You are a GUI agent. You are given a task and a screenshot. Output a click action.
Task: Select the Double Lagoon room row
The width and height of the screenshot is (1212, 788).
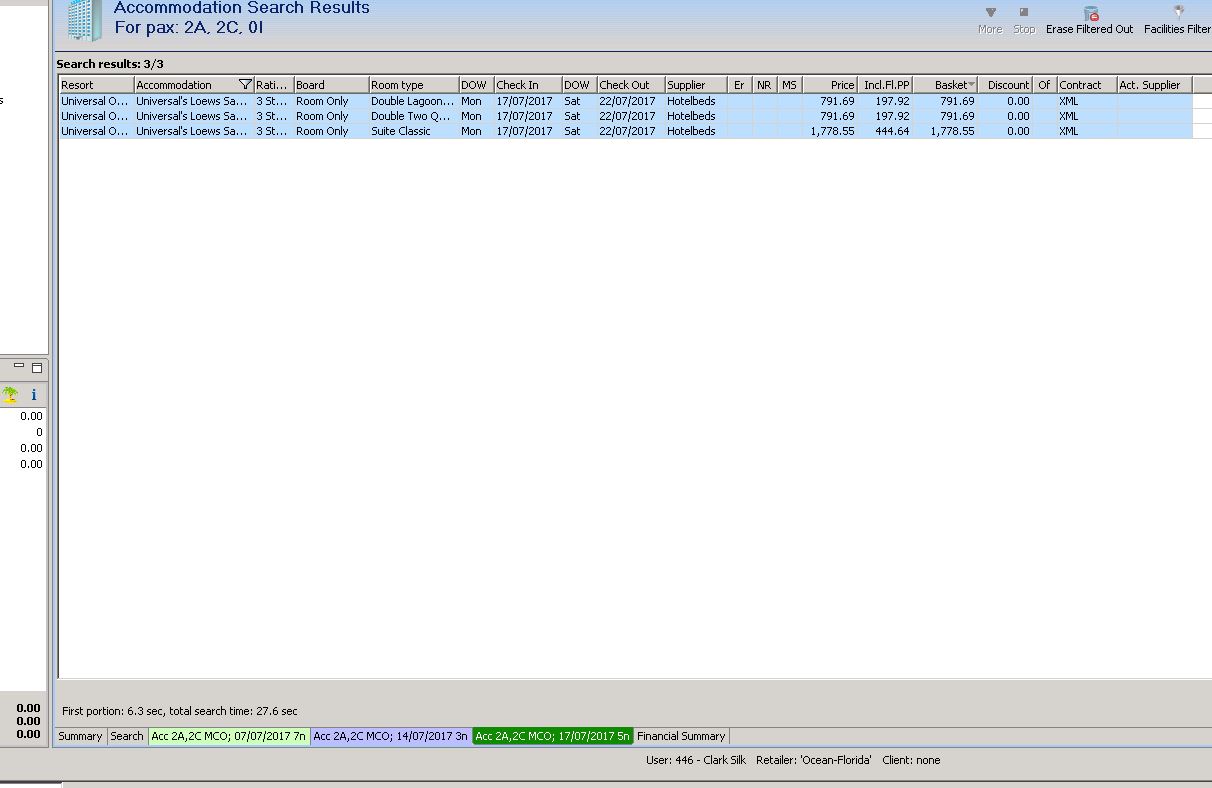(x=625, y=101)
